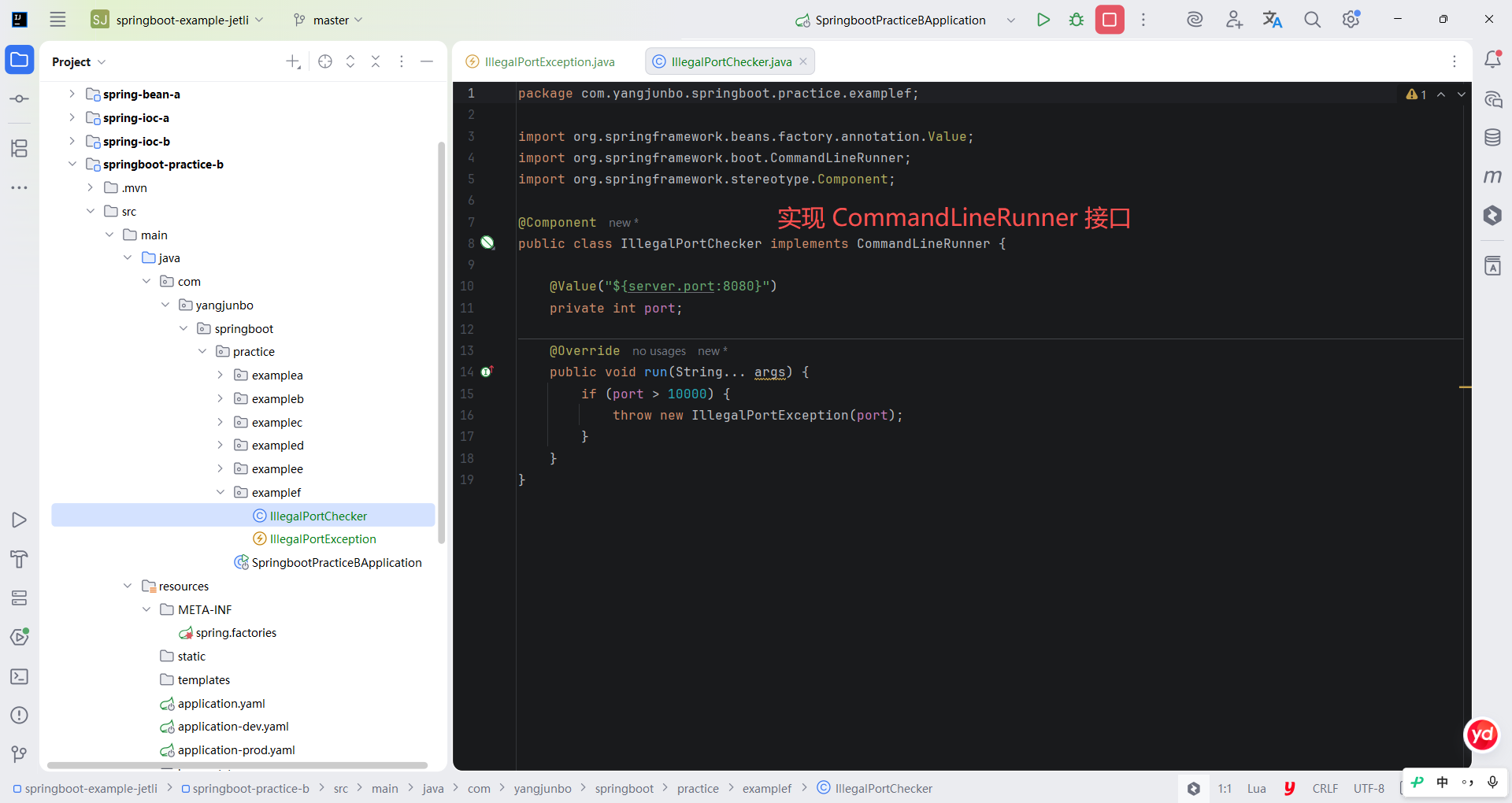Click the yellow warning stripe mark in editor scrollbar
This screenshot has width=1512, height=803.
[1466, 387]
